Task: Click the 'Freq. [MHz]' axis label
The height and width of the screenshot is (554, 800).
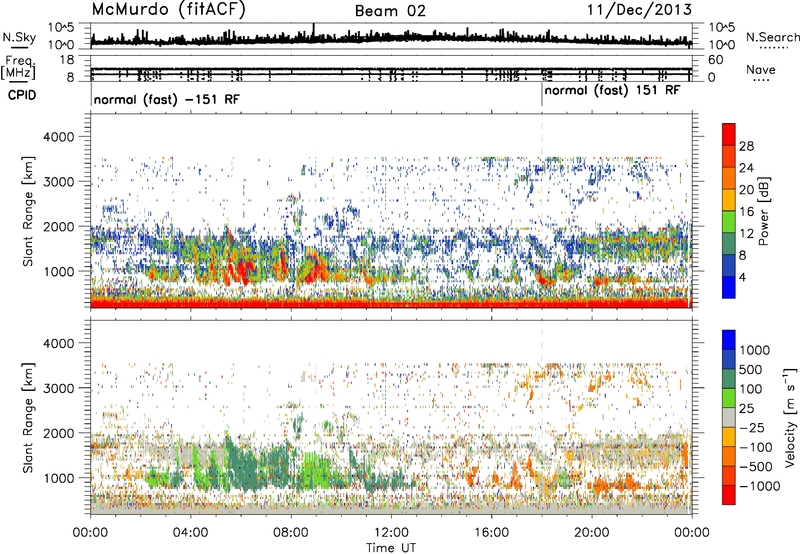Action: (18, 68)
